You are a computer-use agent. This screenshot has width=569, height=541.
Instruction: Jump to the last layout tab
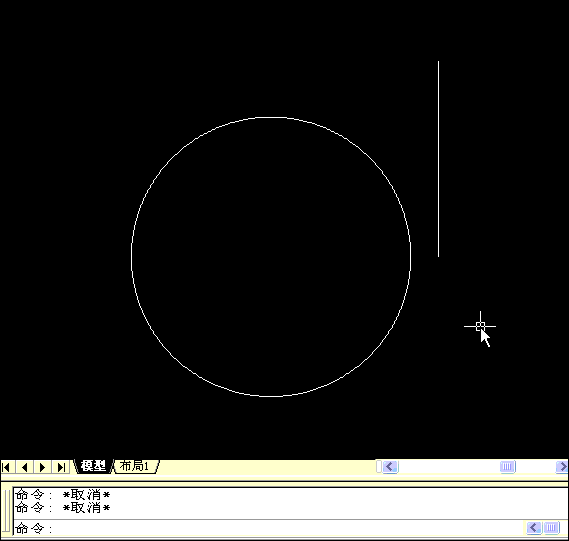click(x=61, y=467)
